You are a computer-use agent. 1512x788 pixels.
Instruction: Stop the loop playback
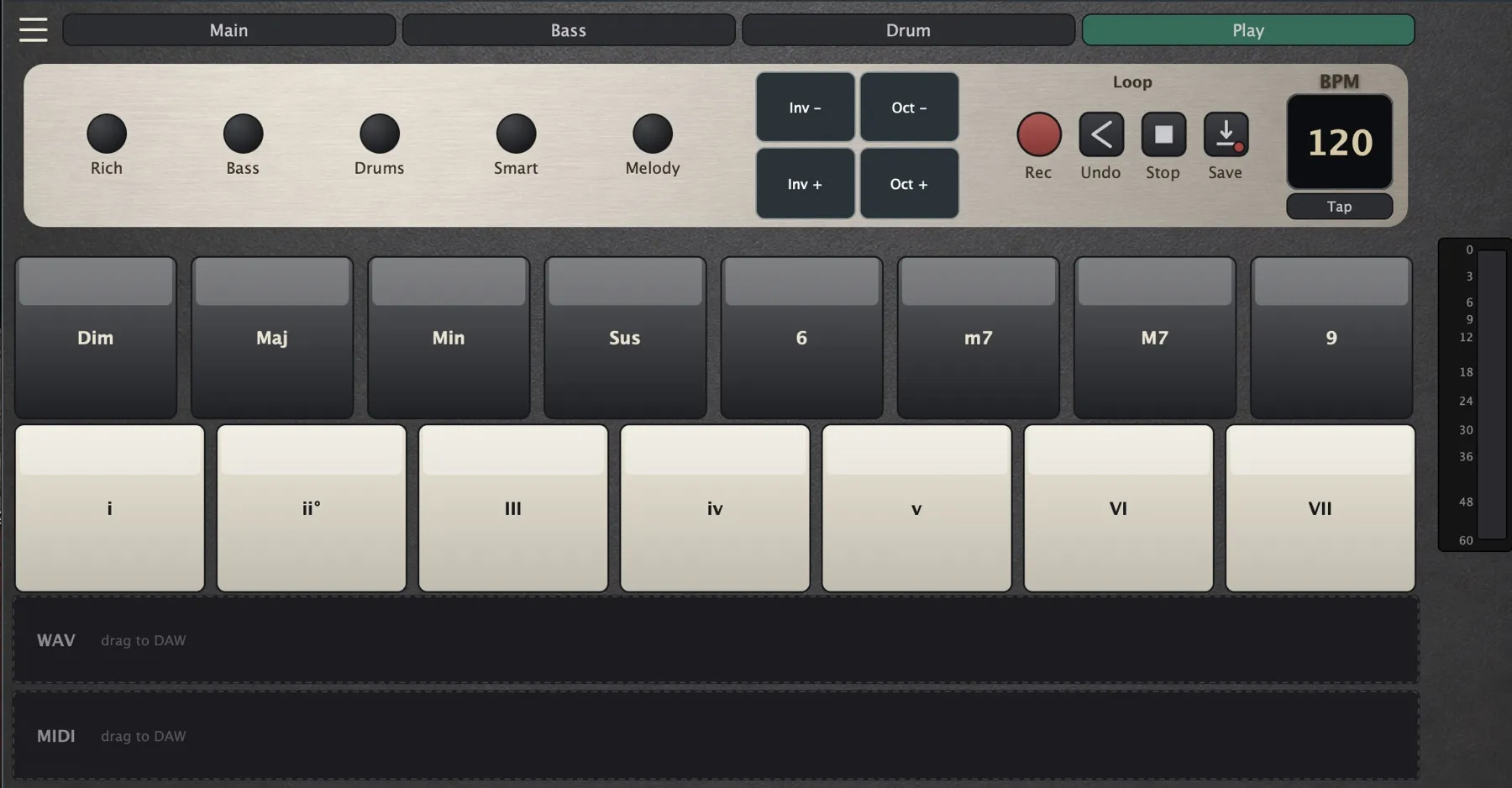[x=1163, y=134]
